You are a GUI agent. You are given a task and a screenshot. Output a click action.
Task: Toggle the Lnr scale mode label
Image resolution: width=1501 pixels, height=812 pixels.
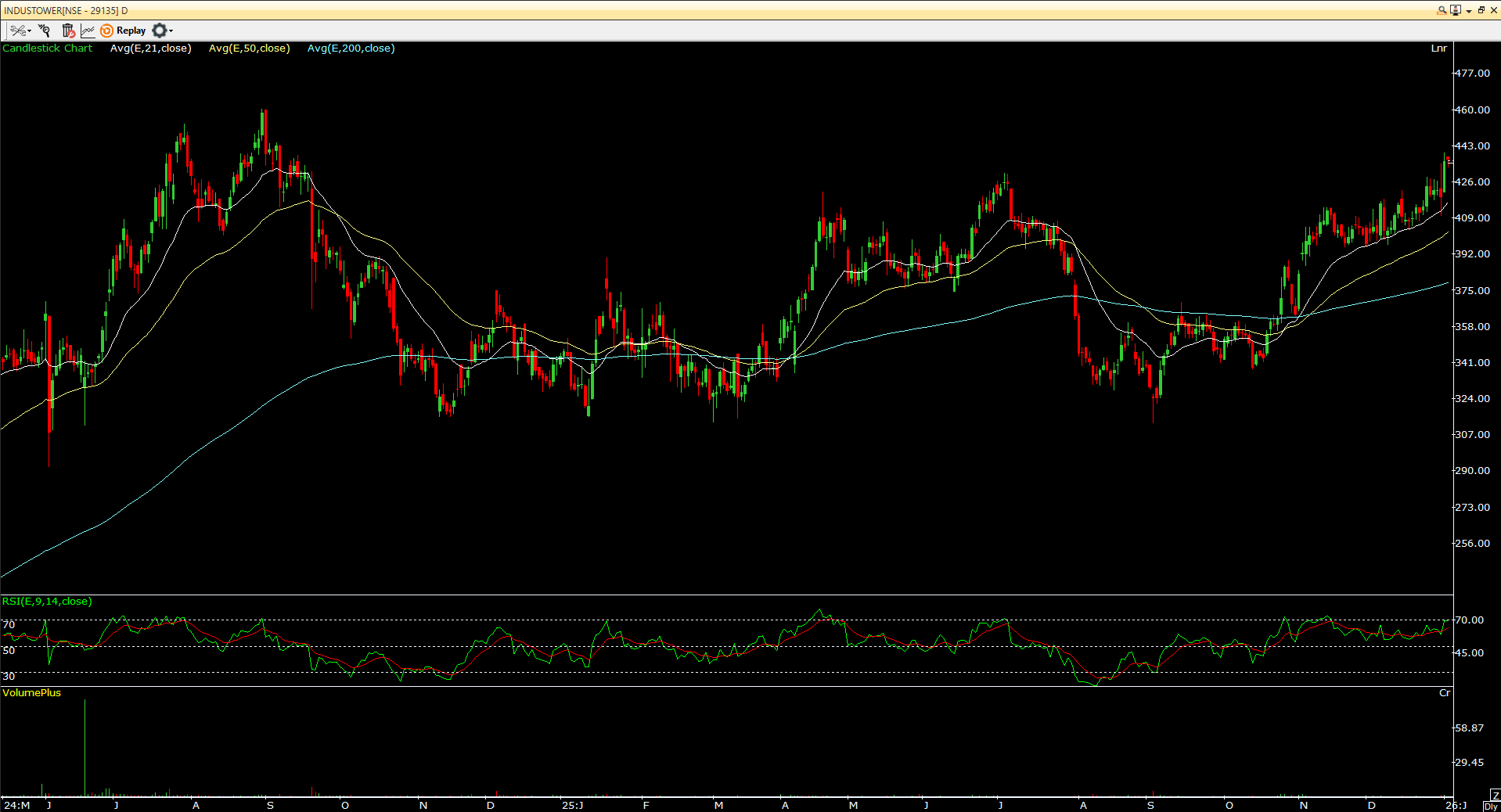pyautogui.click(x=1438, y=48)
